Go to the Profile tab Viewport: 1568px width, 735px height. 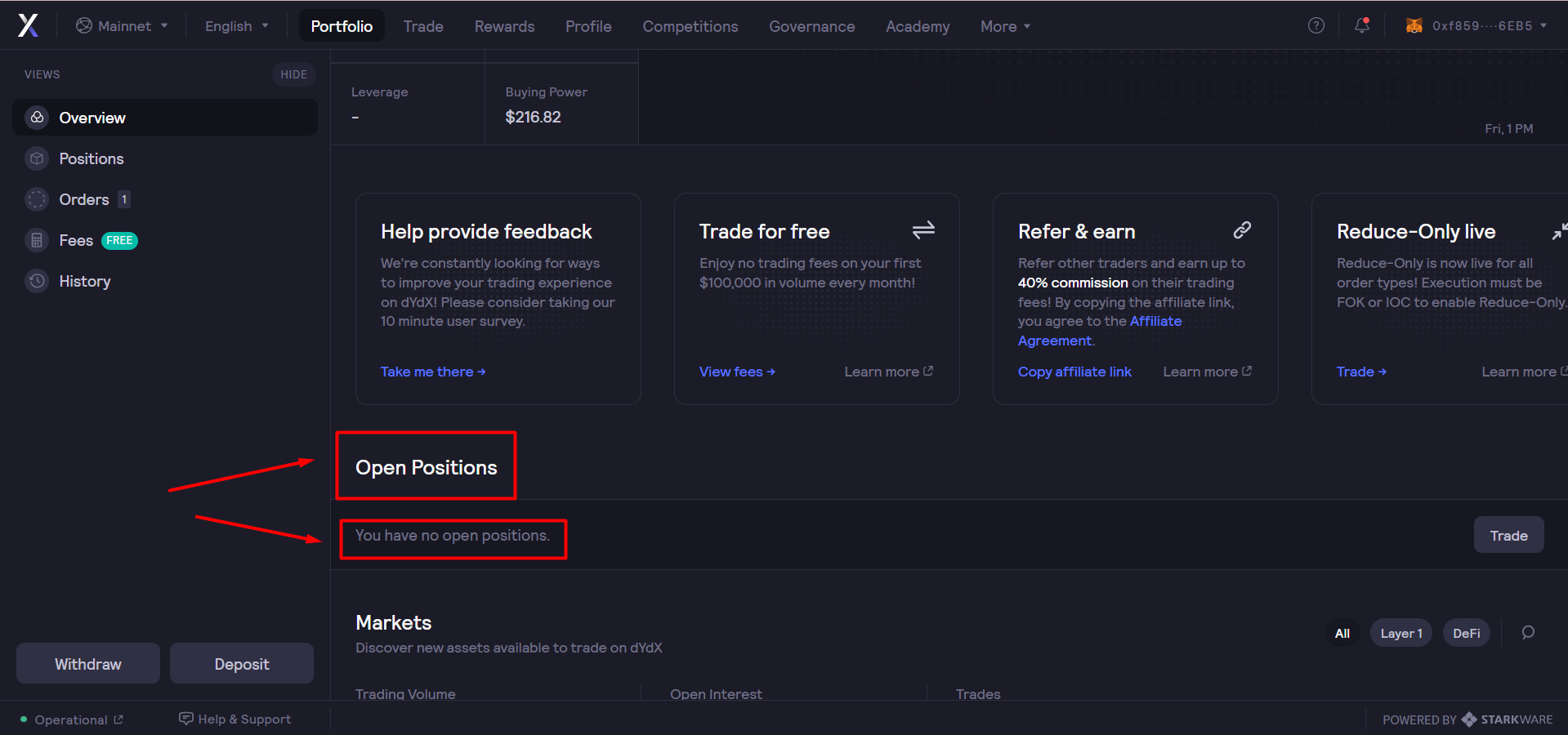point(588,26)
